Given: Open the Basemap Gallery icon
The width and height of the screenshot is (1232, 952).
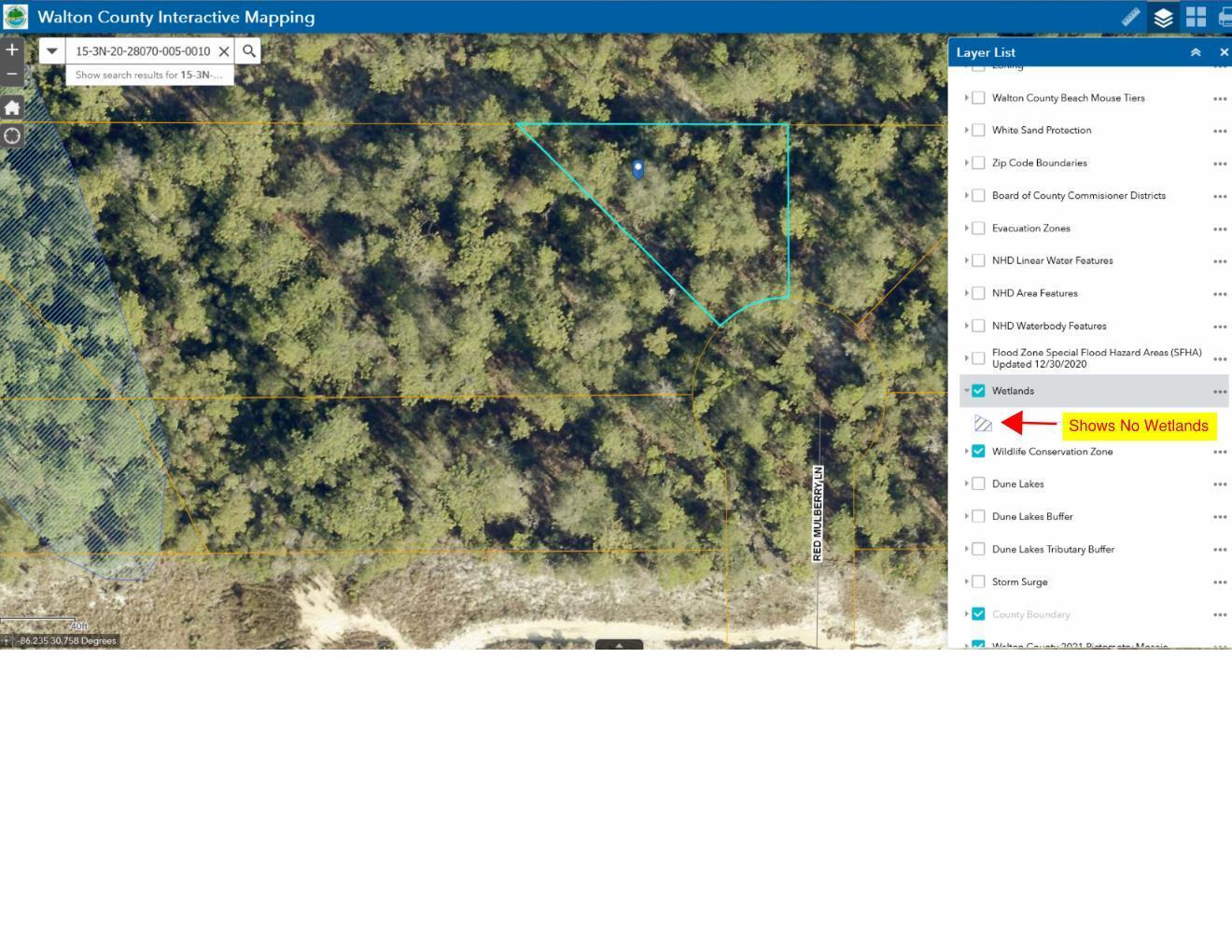Looking at the screenshot, I should click(x=1195, y=16).
